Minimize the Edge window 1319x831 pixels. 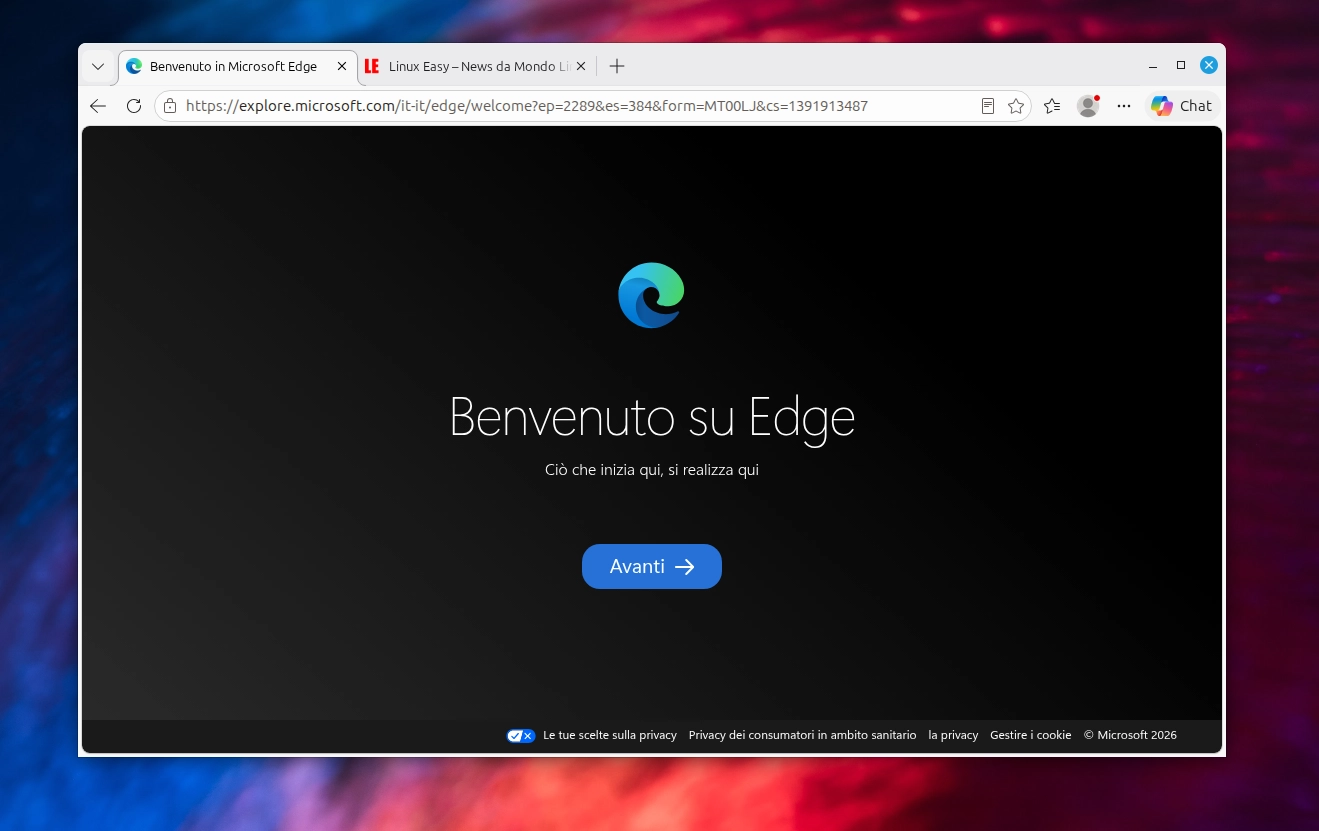point(1153,66)
